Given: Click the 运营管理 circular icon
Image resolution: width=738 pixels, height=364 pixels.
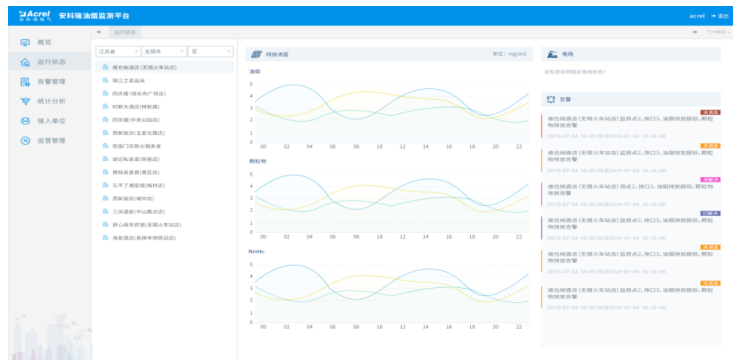Looking at the screenshot, I should (x=25, y=140).
